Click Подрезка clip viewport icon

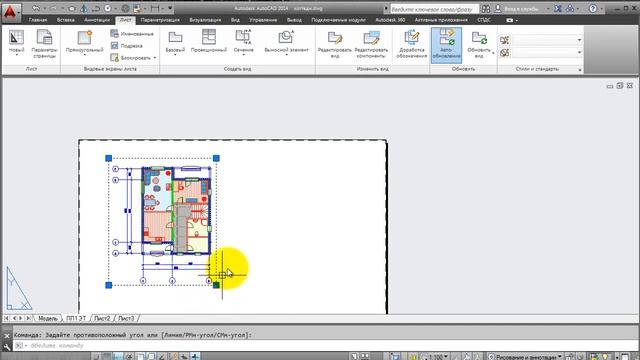pos(114,46)
